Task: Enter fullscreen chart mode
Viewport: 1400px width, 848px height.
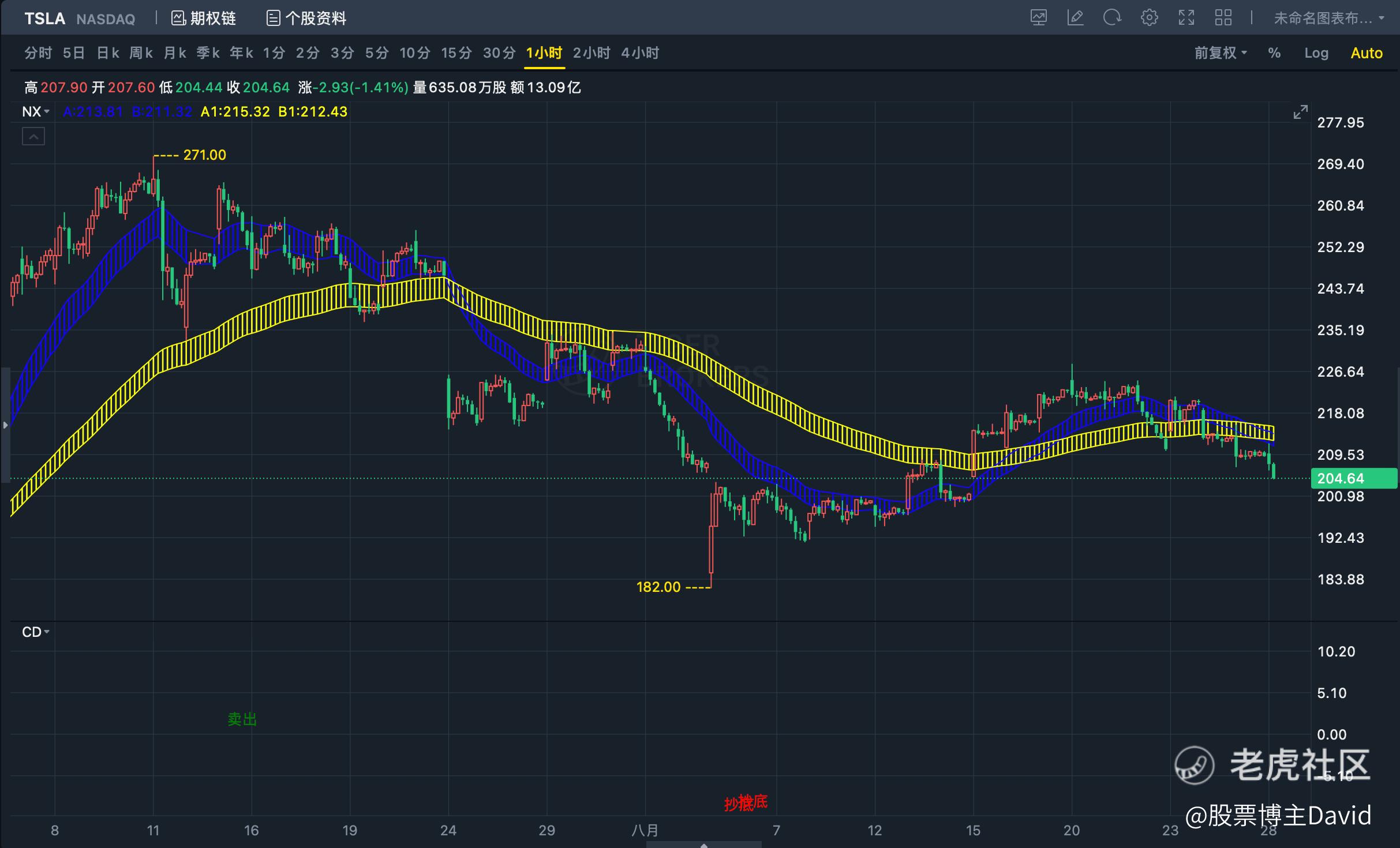Action: (1186, 18)
